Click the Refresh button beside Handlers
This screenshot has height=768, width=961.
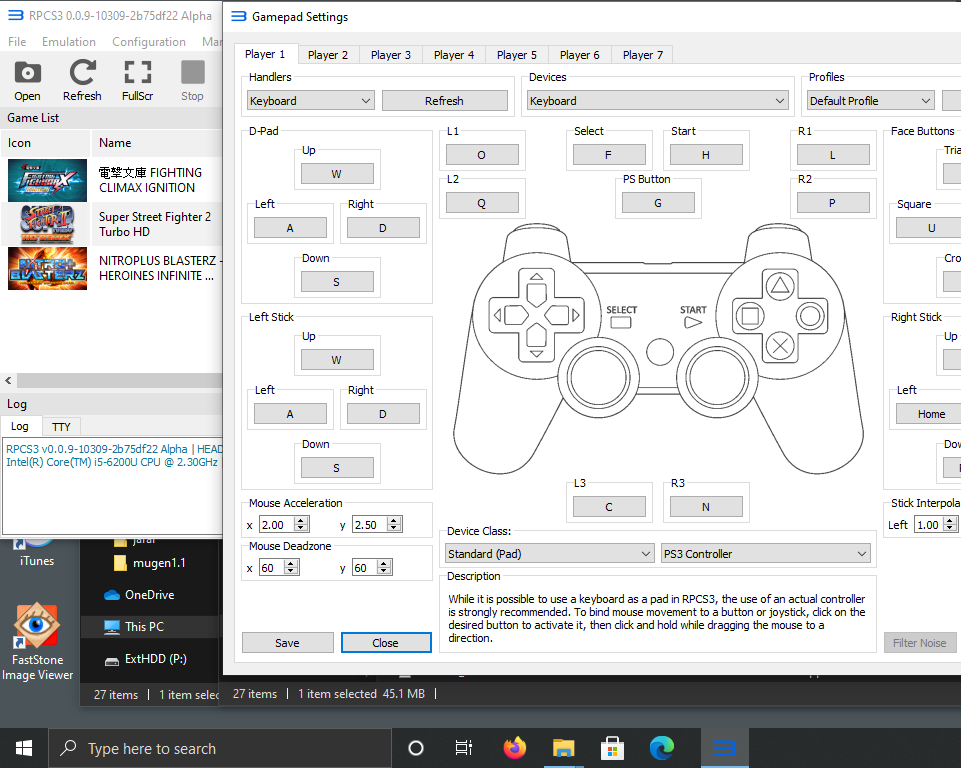click(x=444, y=101)
